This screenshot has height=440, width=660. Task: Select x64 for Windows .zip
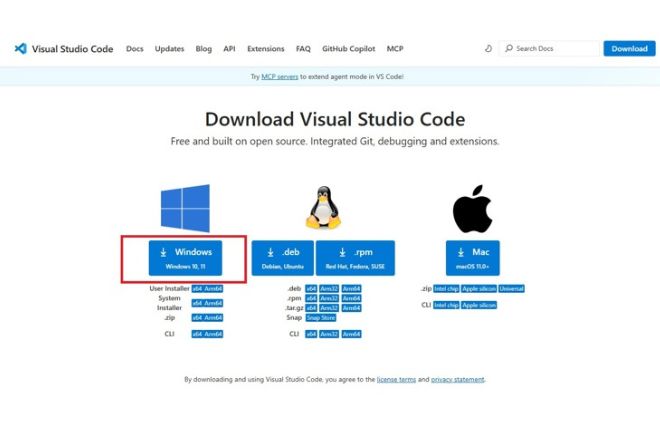197,317
